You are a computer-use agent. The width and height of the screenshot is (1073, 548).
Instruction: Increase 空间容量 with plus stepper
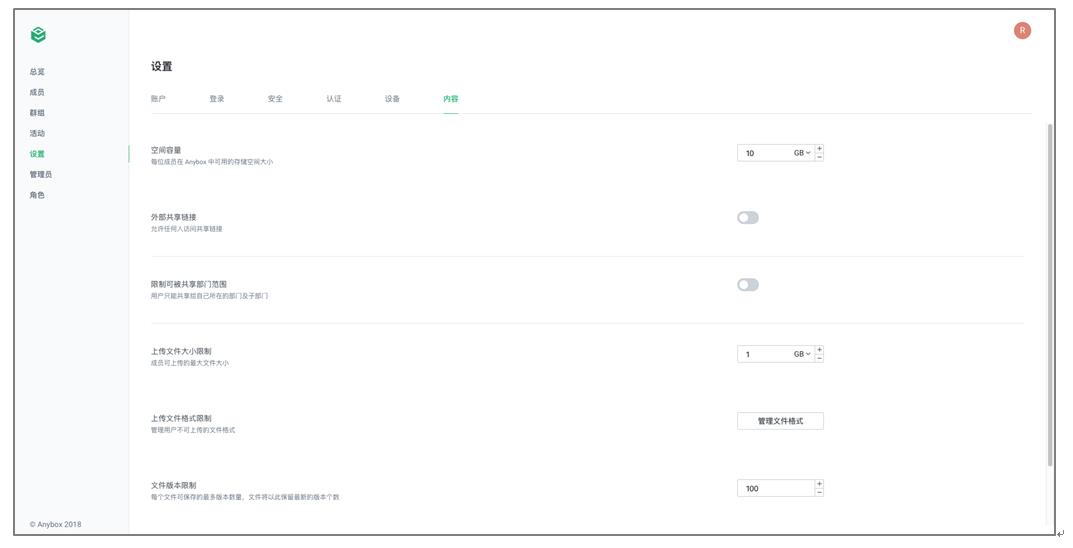click(x=819, y=148)
